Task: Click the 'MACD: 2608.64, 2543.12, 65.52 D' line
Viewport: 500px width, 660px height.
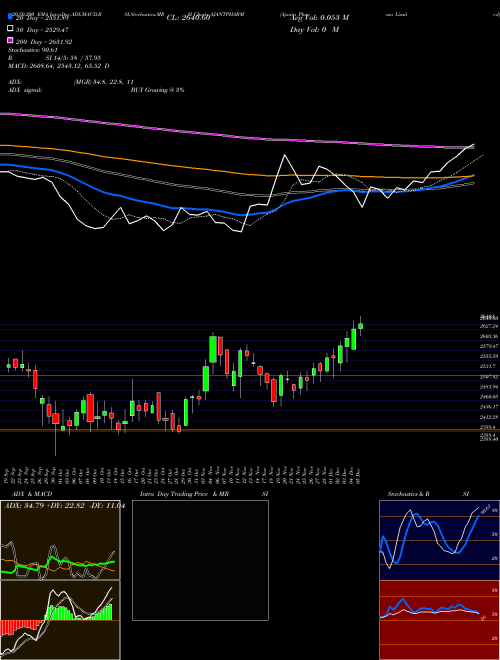Action: [x=59, y=66]
